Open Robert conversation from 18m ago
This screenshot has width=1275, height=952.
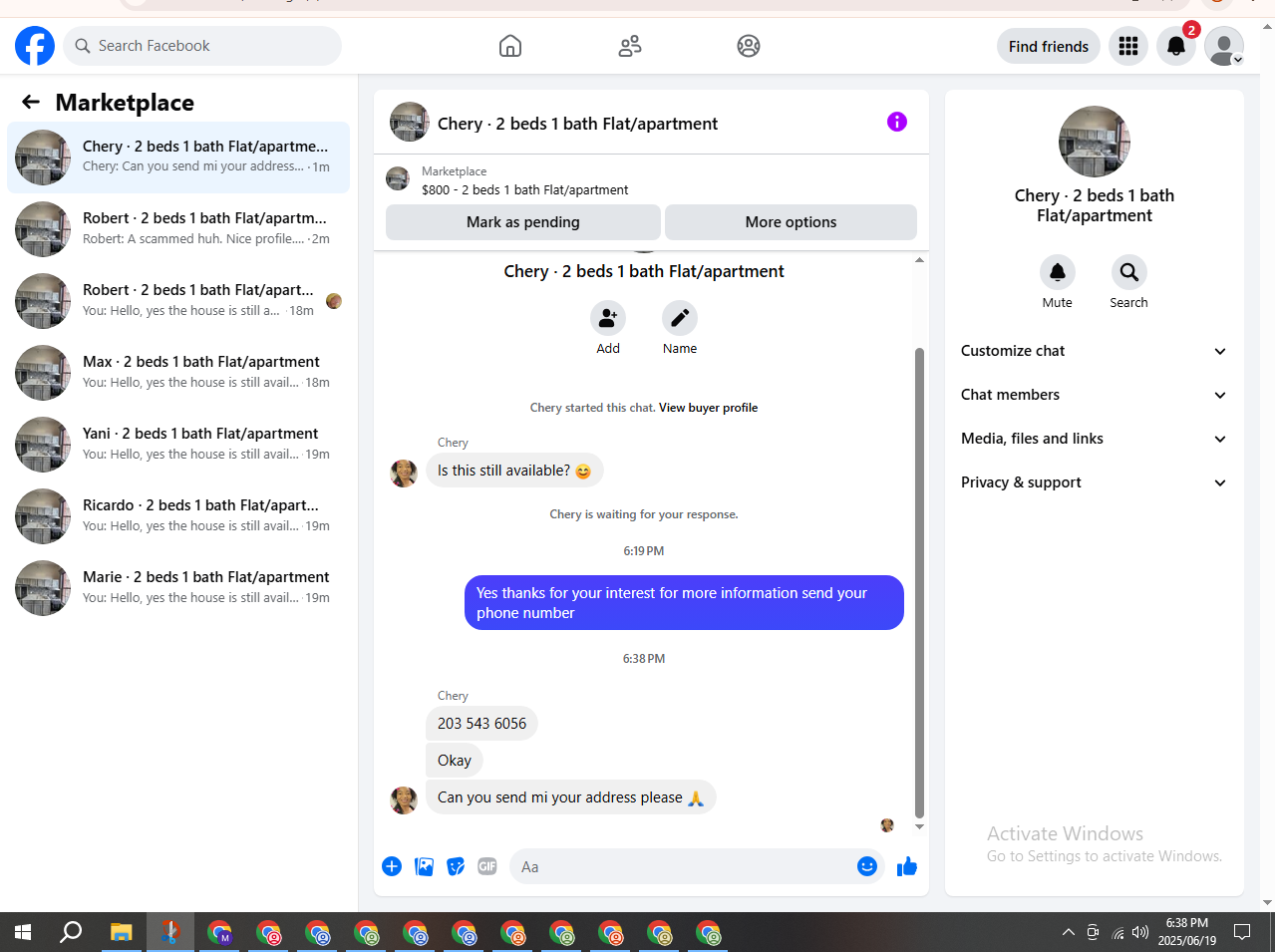178,301
